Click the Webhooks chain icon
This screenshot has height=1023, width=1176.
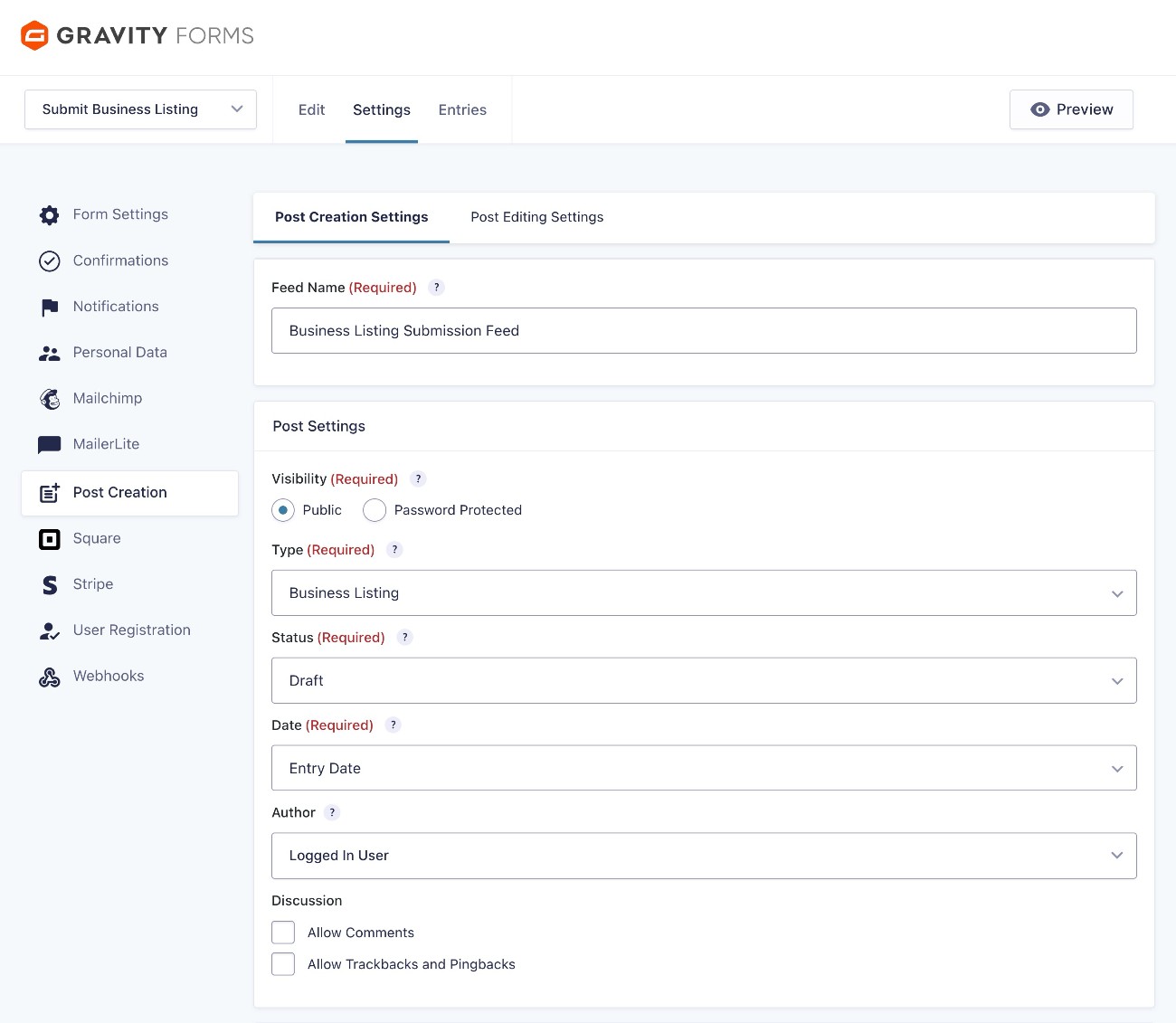[50, 676]
